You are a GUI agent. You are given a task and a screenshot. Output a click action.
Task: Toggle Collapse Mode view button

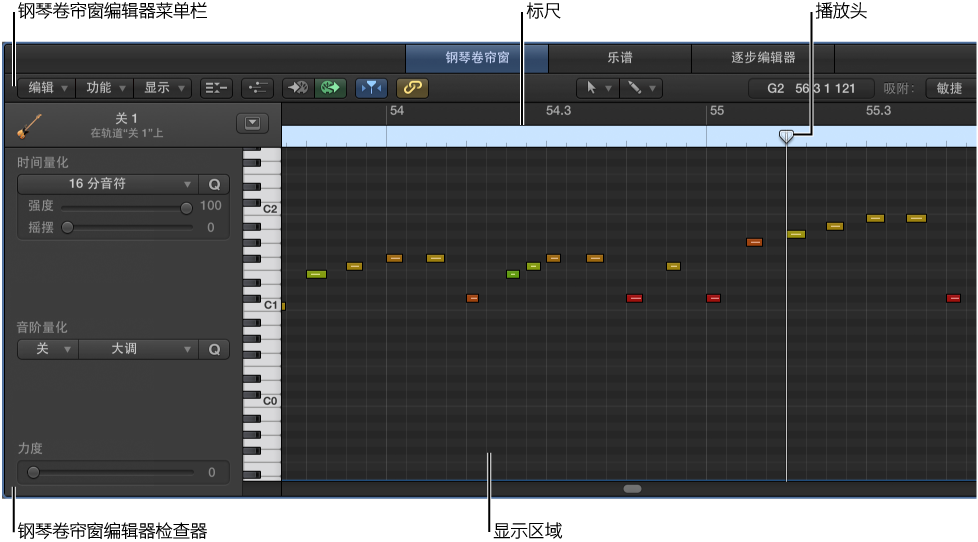(216, 88)
